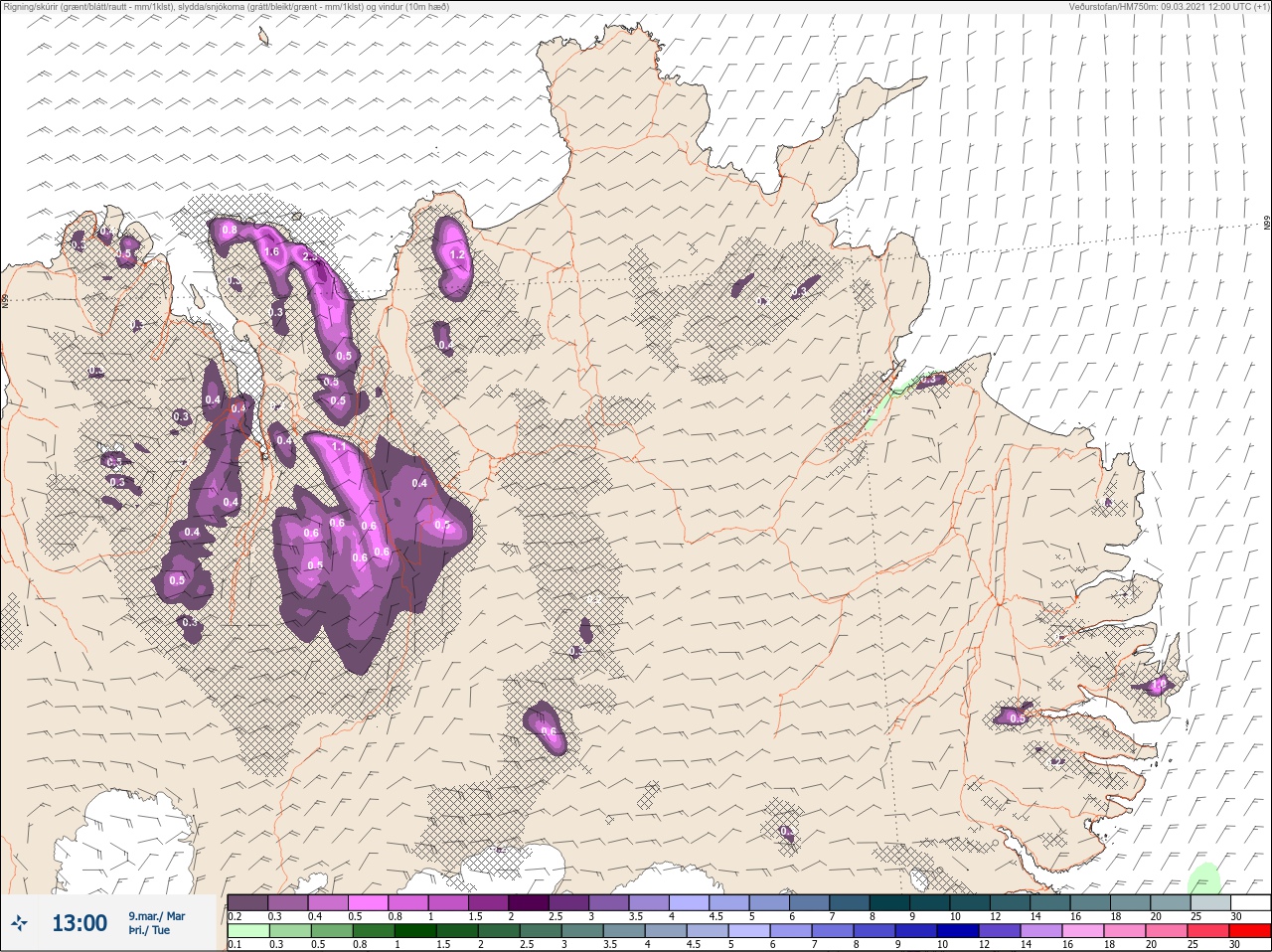Click the Veðurstofan star logo icon
Screen dimensions: 1272x952
[x=21, y=923]
